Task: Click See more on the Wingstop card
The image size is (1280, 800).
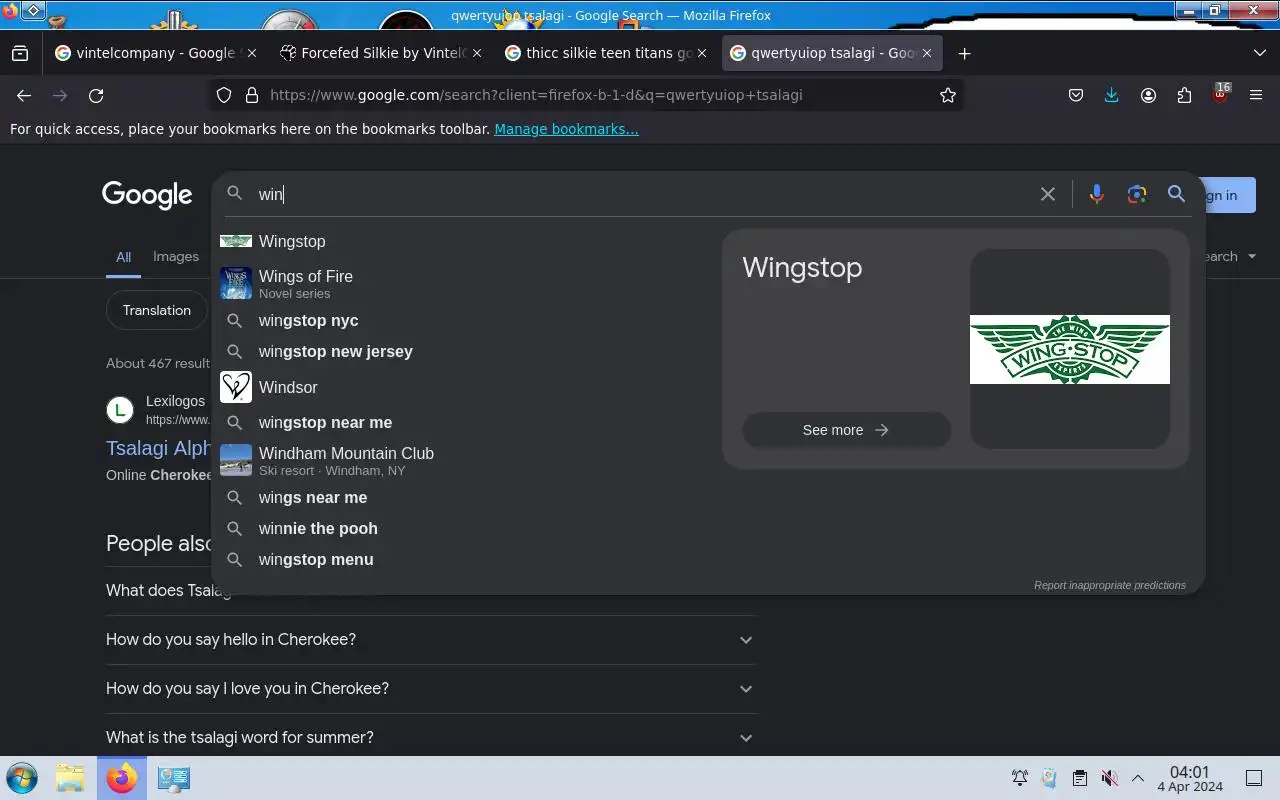Action: pos(846,430)
